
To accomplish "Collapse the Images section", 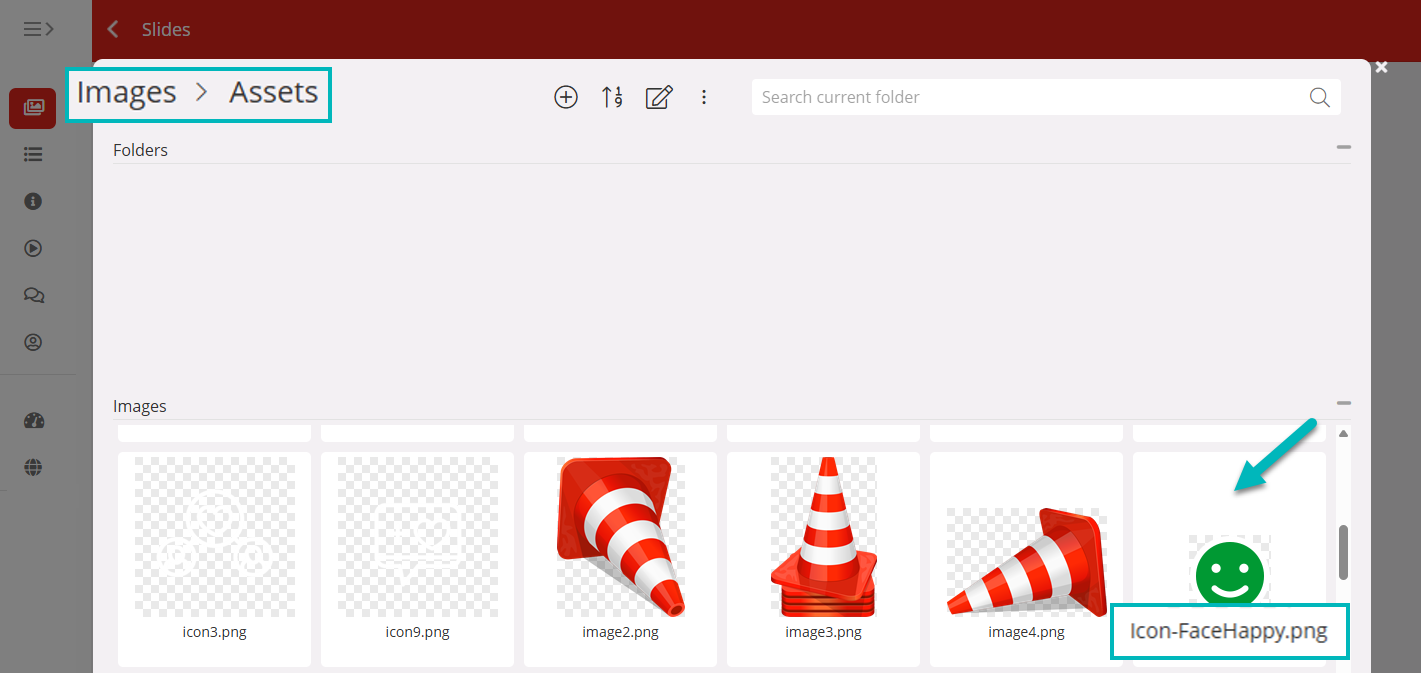I will (1343, 404).
